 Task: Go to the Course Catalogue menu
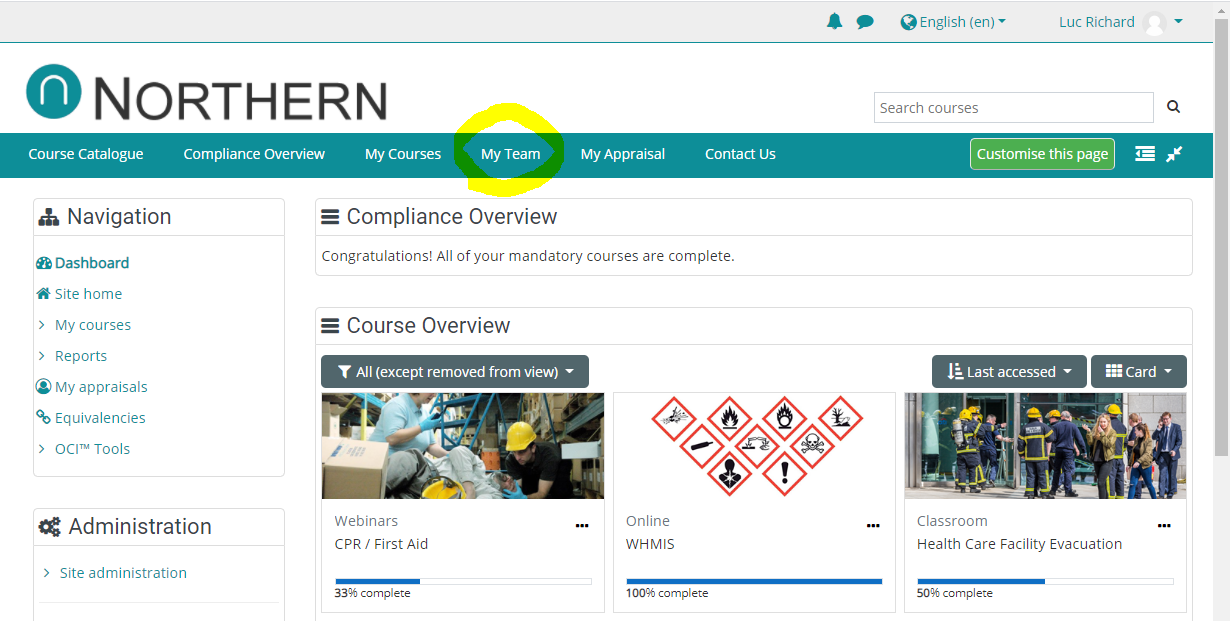click(86, 154)
